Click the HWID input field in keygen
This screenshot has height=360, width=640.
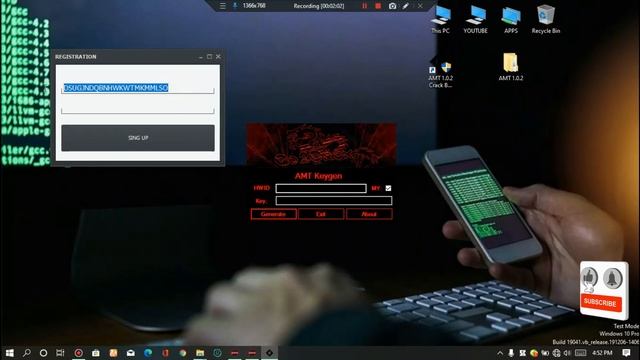pos(321,188)
